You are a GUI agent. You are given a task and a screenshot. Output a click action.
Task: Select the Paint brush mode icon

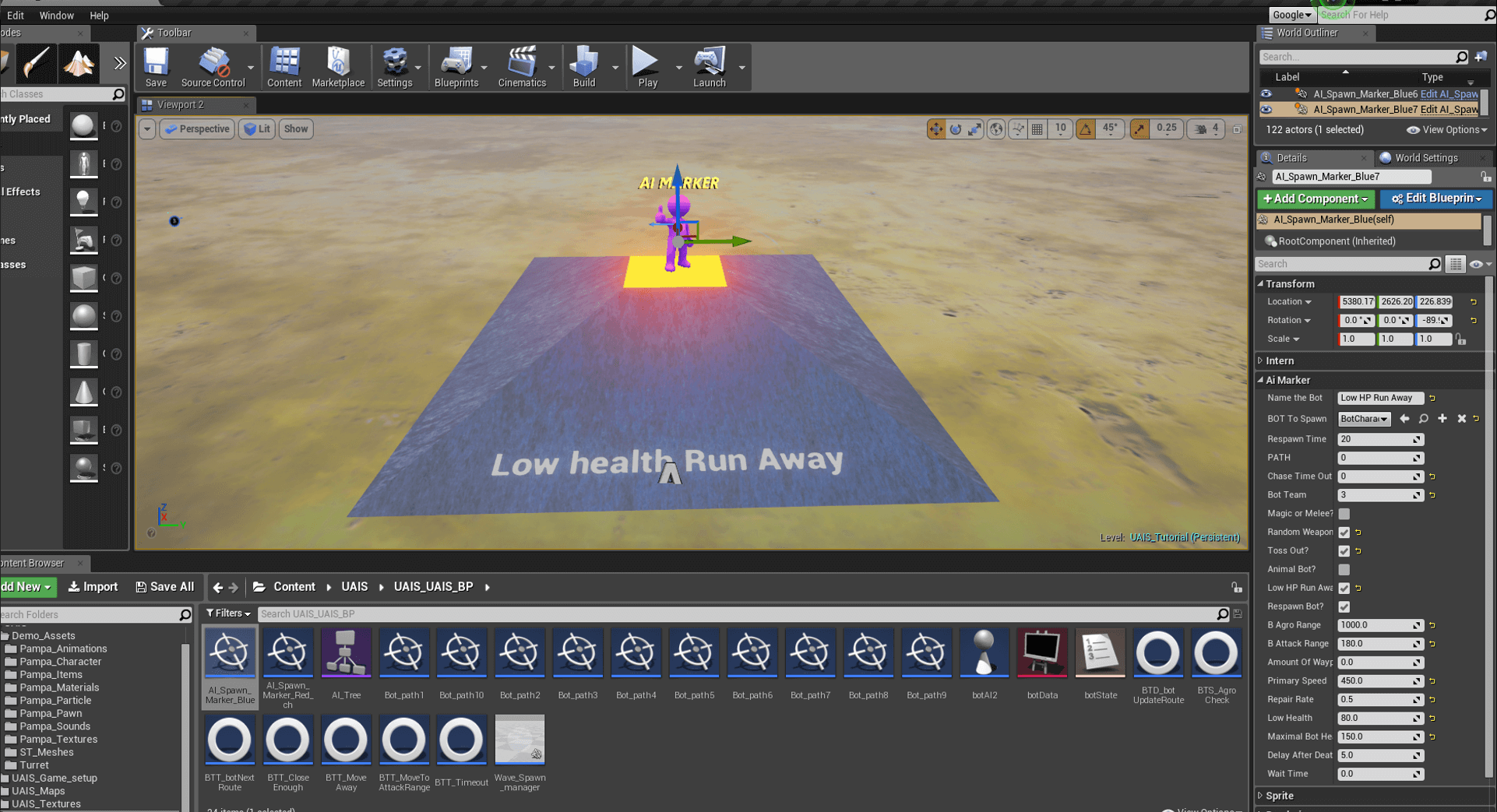coord(36,63)
